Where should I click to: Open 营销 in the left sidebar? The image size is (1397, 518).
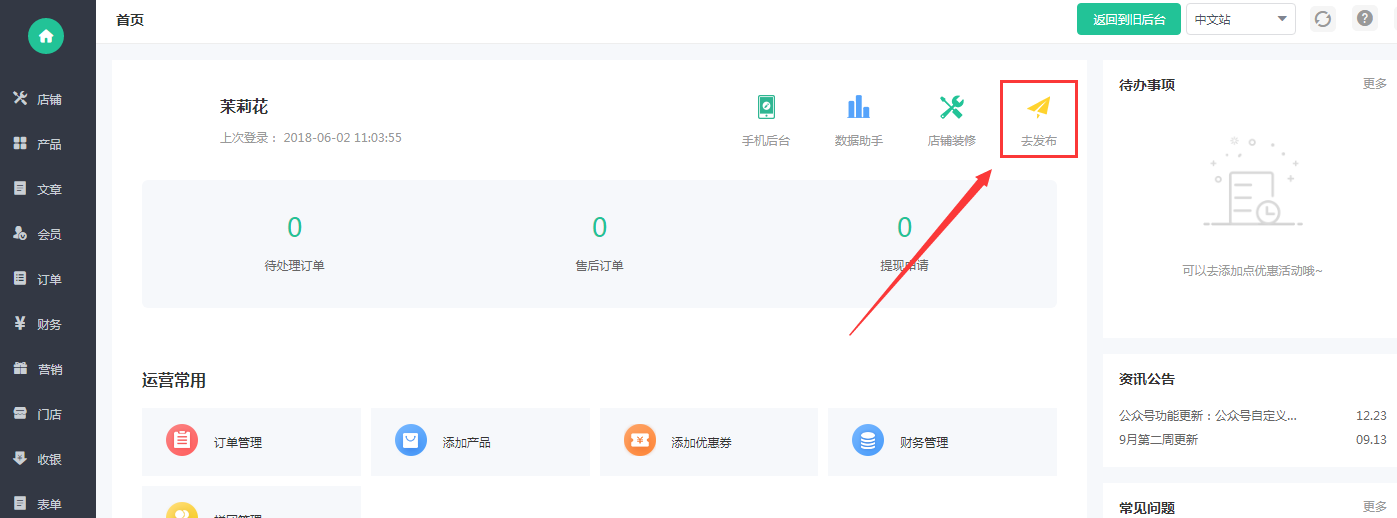pyautogui.click(x=47, y=369)
